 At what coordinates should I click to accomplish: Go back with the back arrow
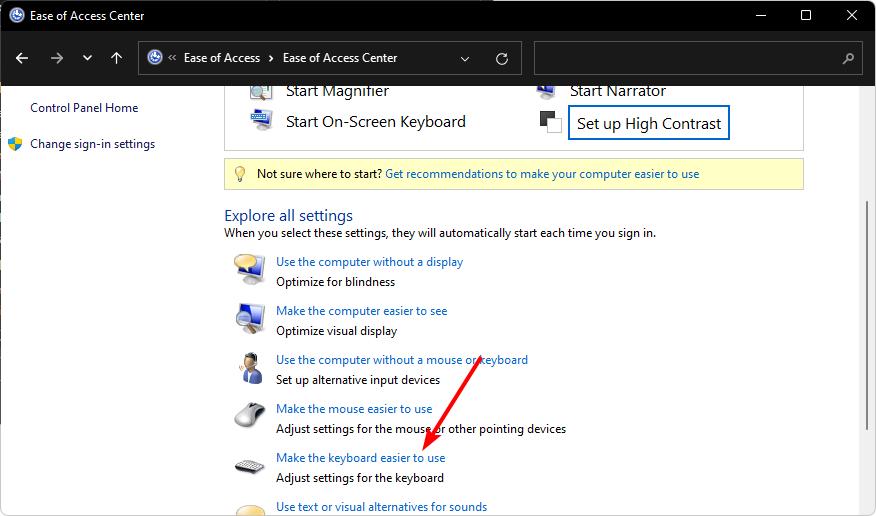point(22,58)
